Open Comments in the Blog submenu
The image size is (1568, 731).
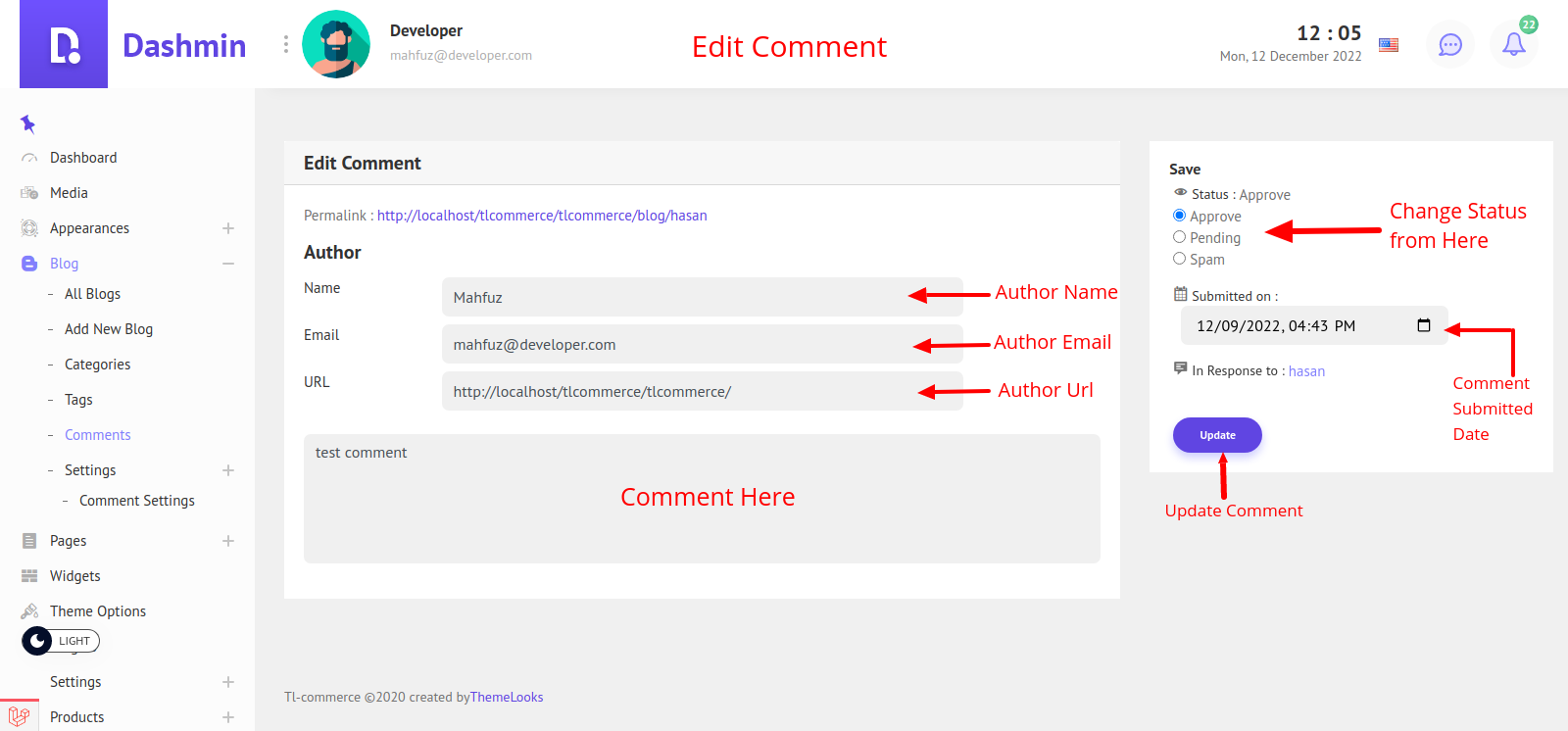(97, 435)
